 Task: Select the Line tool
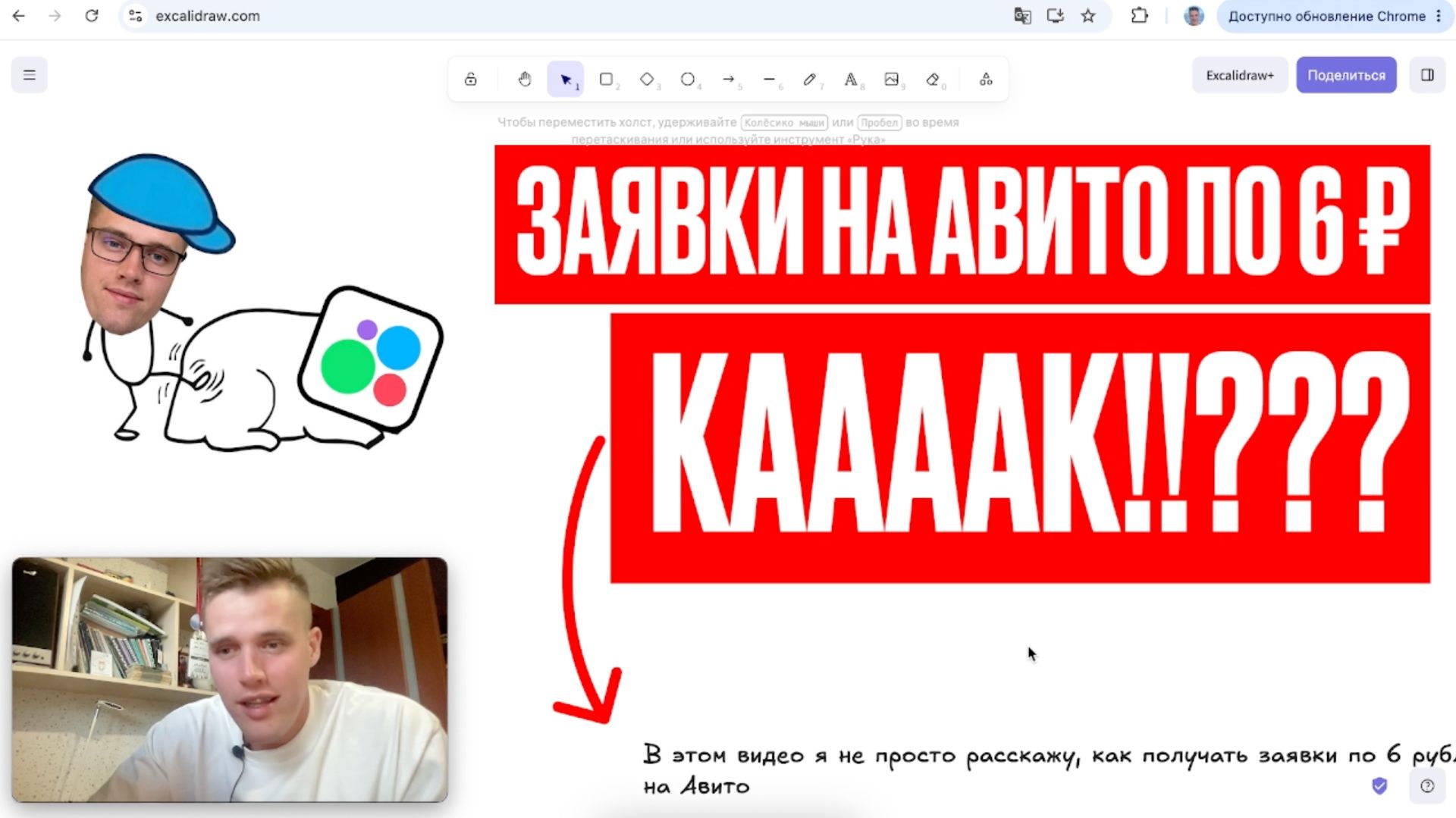click(x=769, y=79)
